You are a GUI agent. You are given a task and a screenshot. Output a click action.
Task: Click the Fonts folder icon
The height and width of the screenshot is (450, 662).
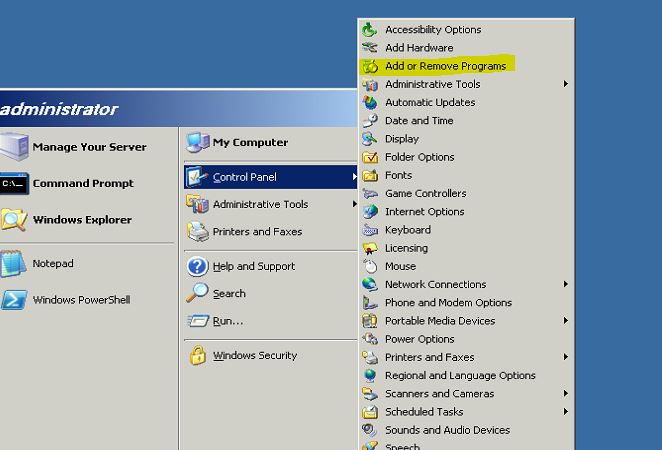tap(370, 175)
